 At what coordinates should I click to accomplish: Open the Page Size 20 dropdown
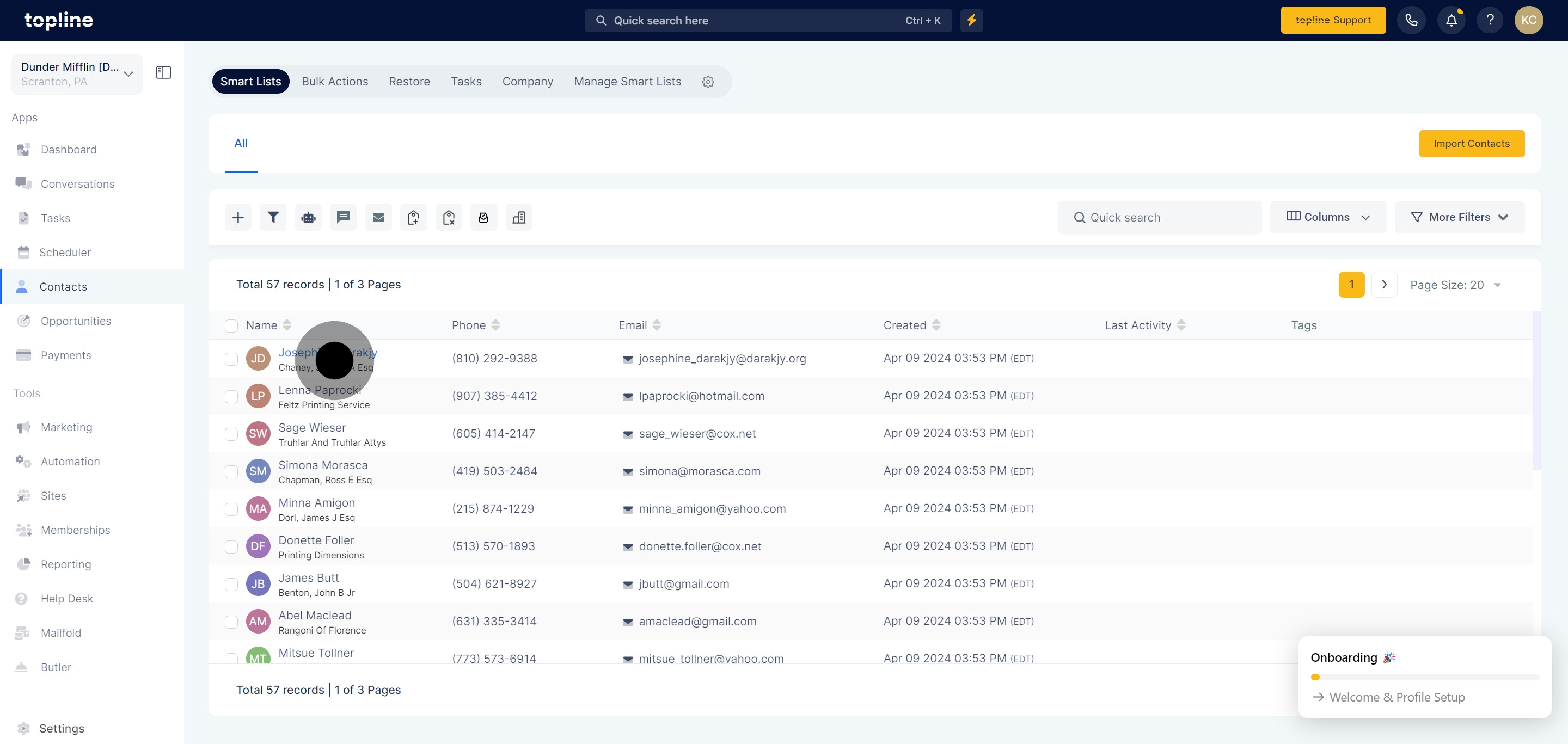1455,285
